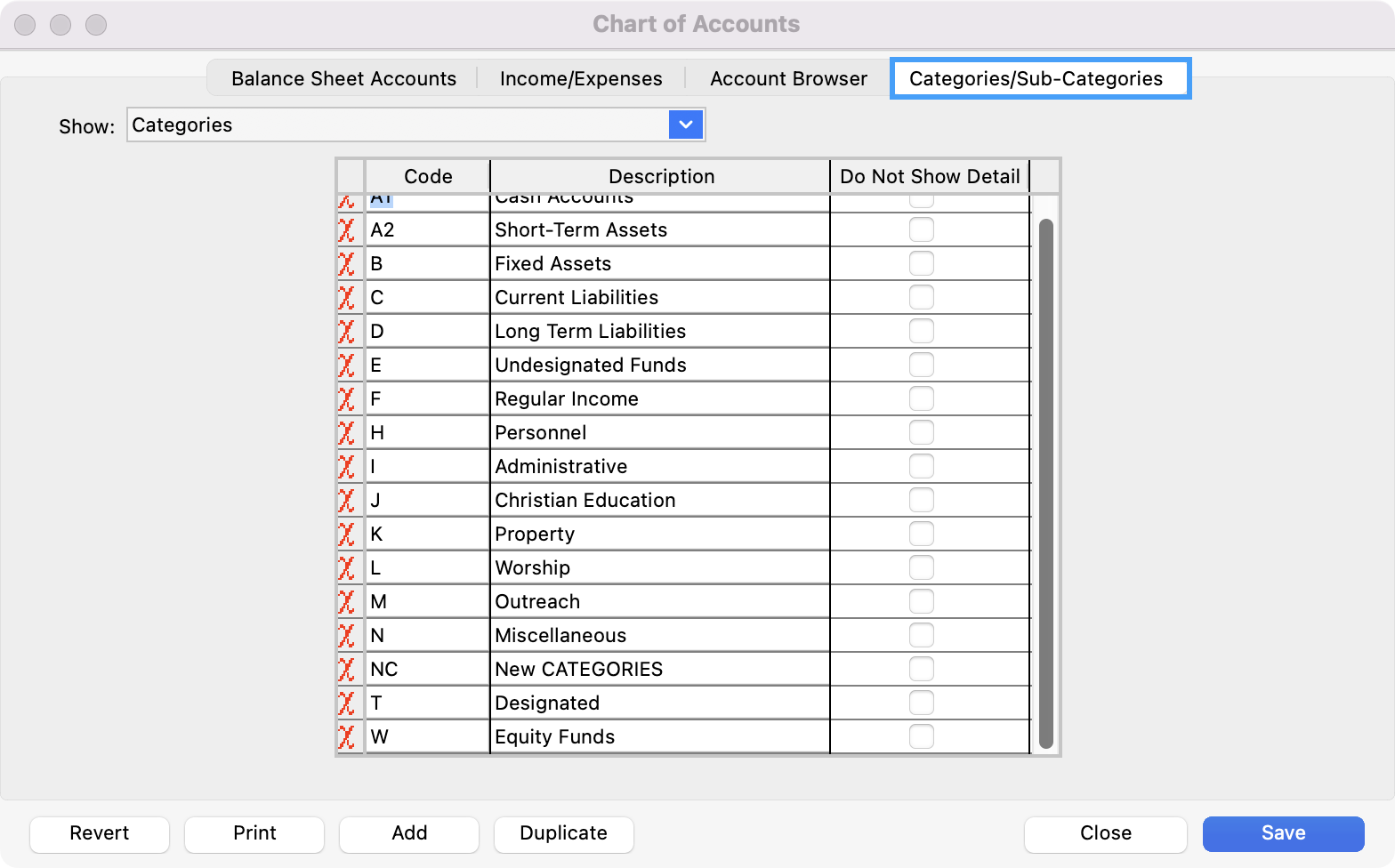Screen dimensions: 1395x868
Task: Remove the Regular Income category via red X
Action: click(347, 399)
